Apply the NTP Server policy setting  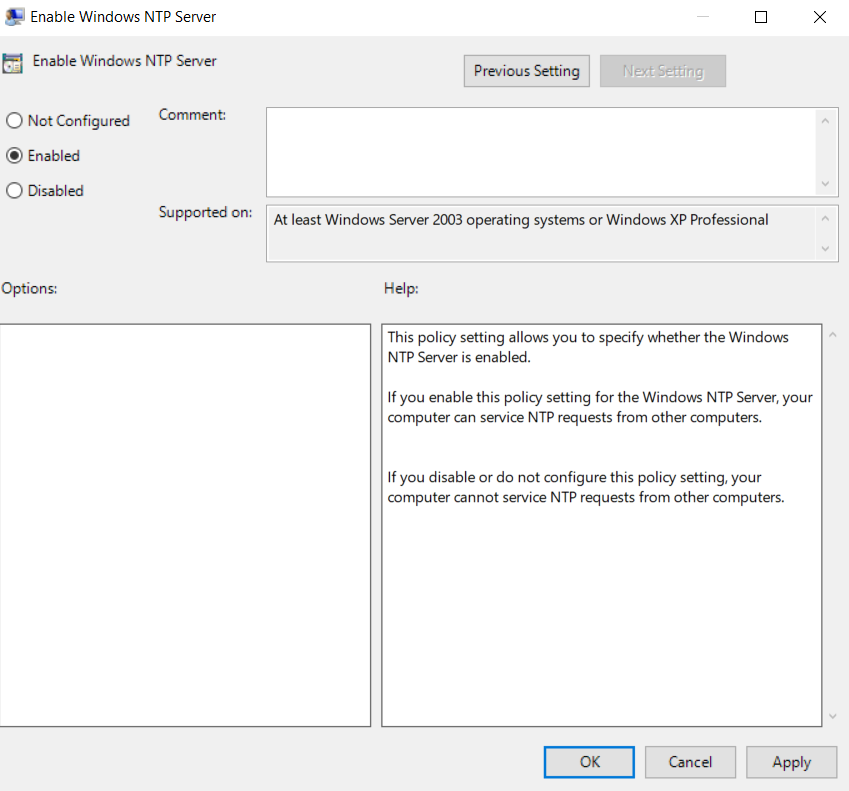point(791,762)
